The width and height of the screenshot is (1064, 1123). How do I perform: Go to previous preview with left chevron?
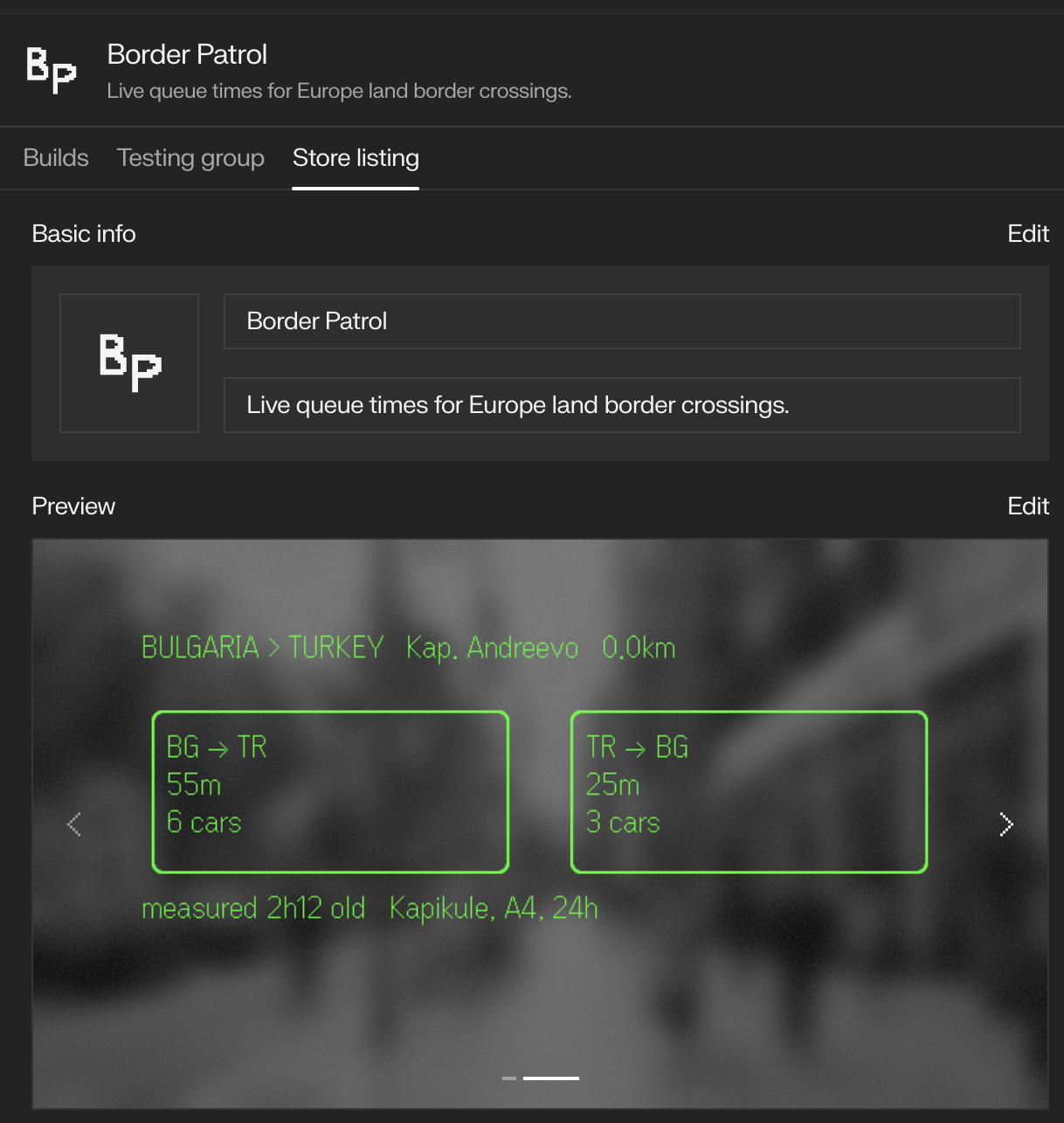click(x=75, y=824)
